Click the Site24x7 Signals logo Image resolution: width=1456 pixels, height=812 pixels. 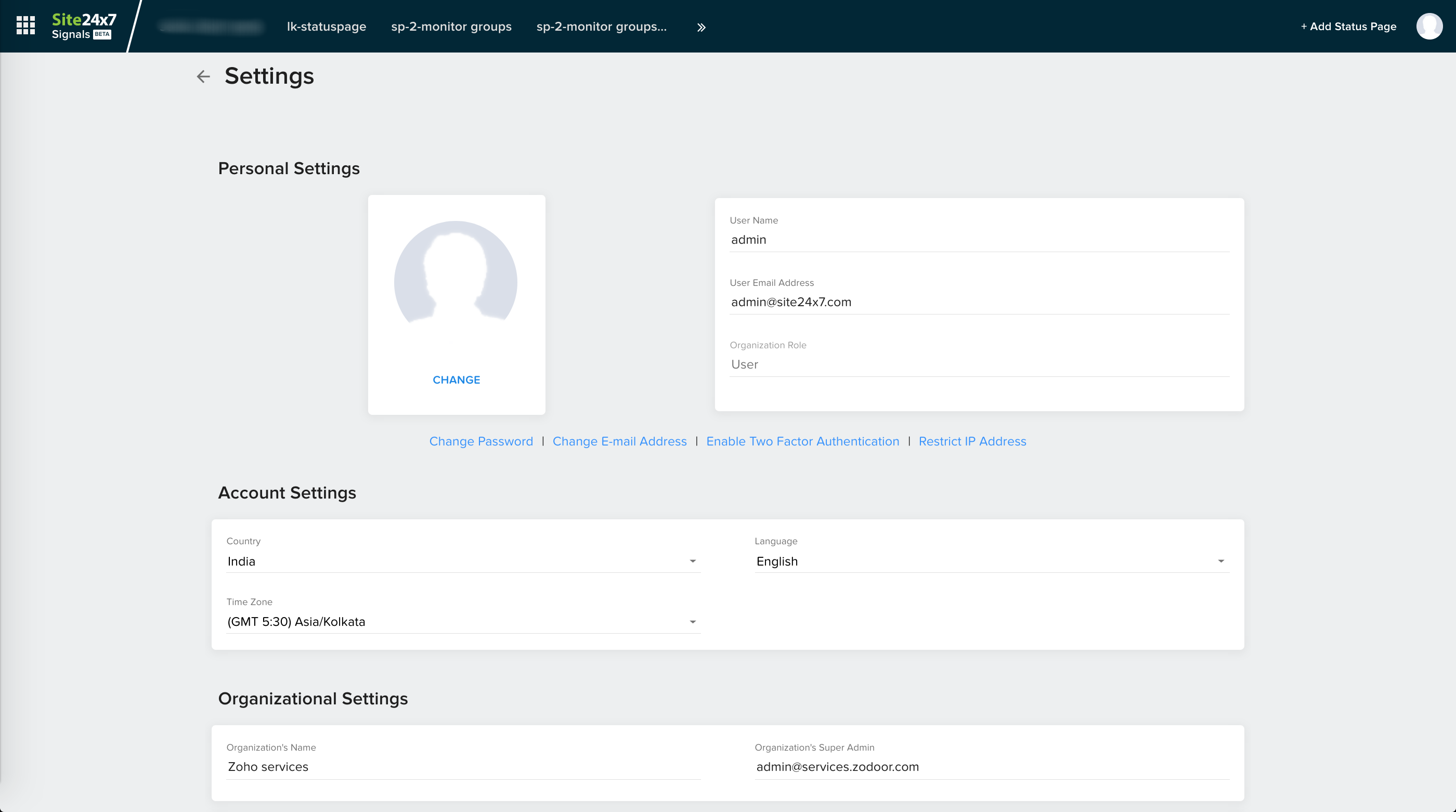click(84, 26)
